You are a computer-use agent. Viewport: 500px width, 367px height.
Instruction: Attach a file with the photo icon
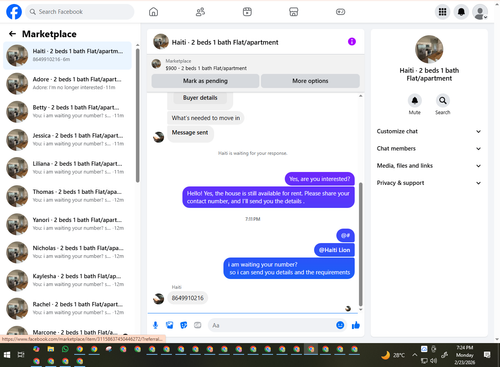click(x=170, y=325)
